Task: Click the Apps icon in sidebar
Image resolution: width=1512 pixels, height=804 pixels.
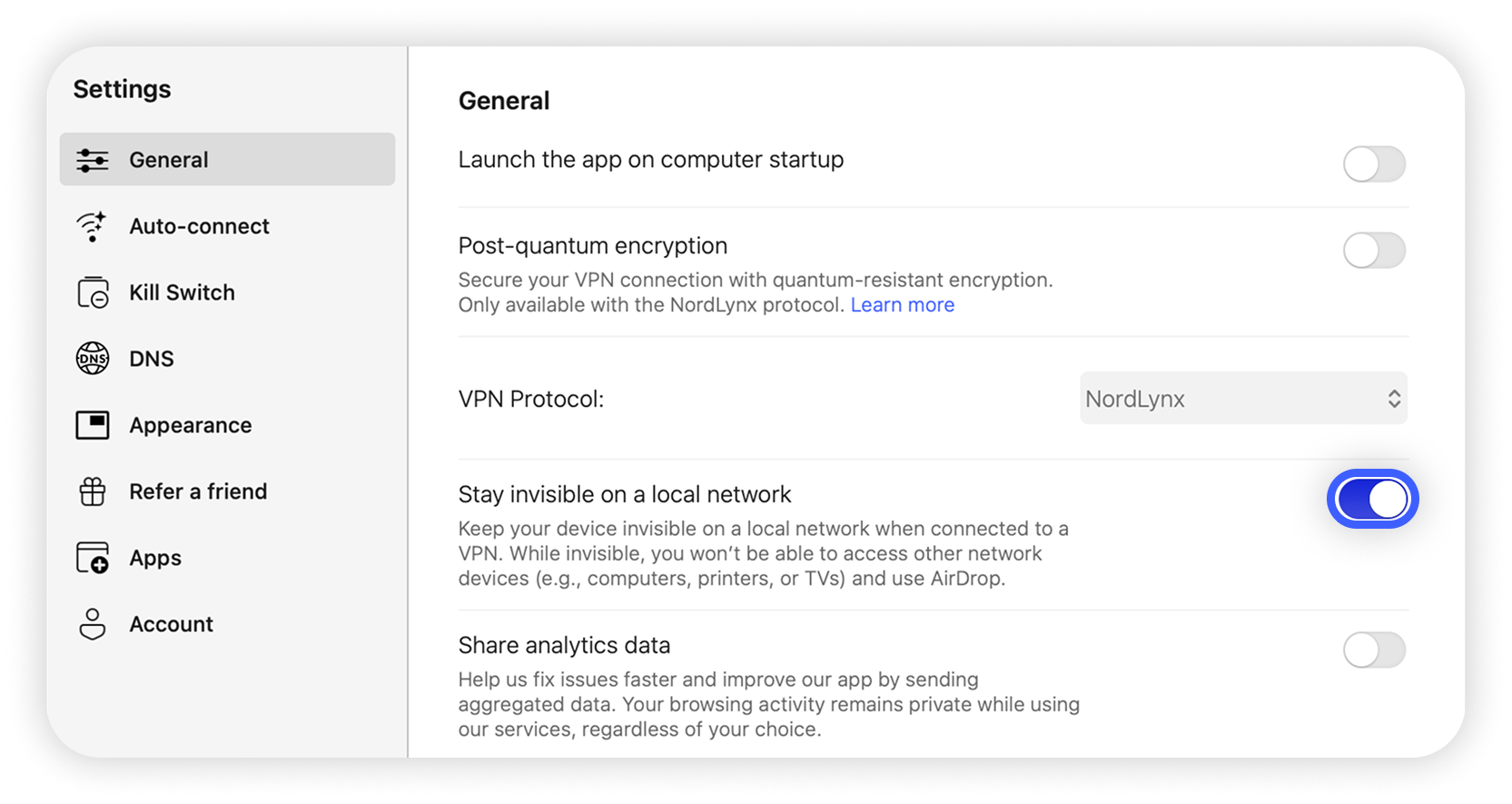Action: pyautogui.click(x=93, y=558)
